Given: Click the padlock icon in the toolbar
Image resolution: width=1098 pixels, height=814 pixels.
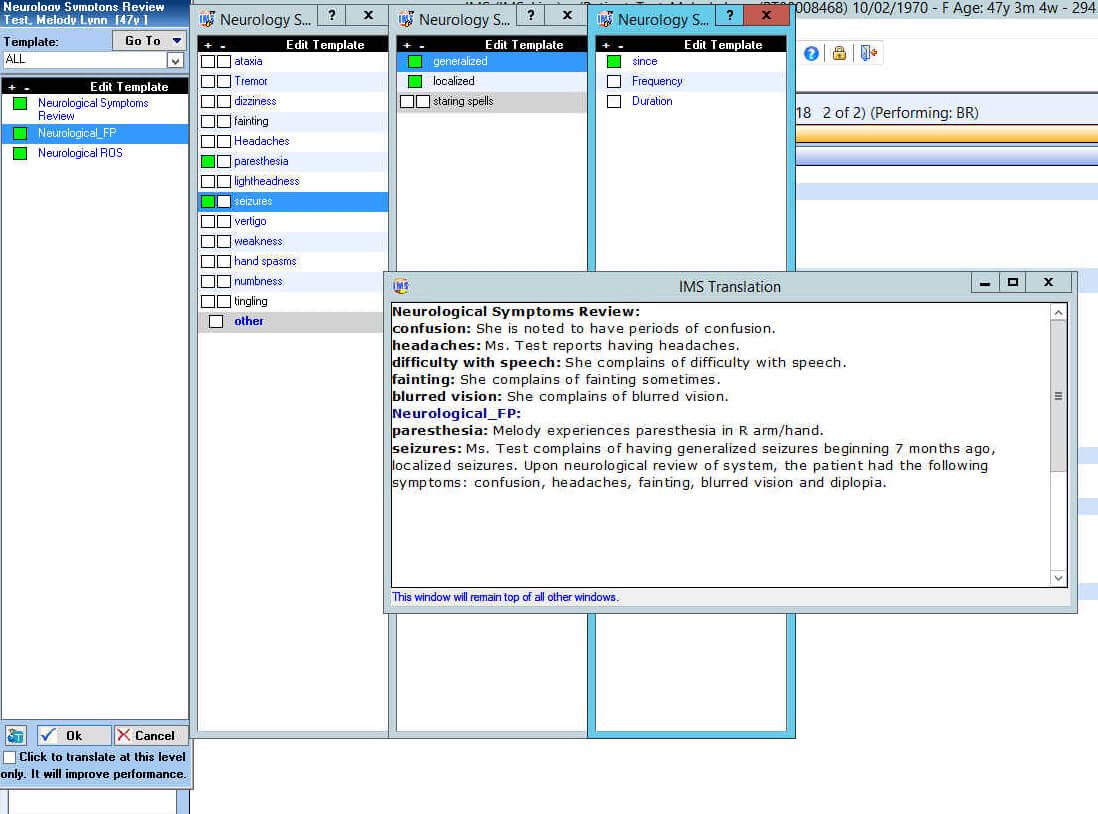Looking at the screenshot, I should tap(839, 53).
